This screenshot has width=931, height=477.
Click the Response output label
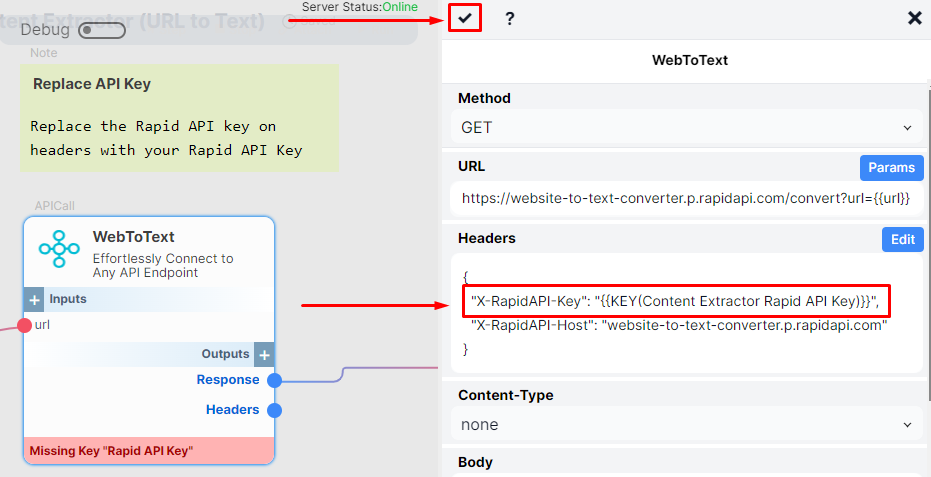[228, 380]
